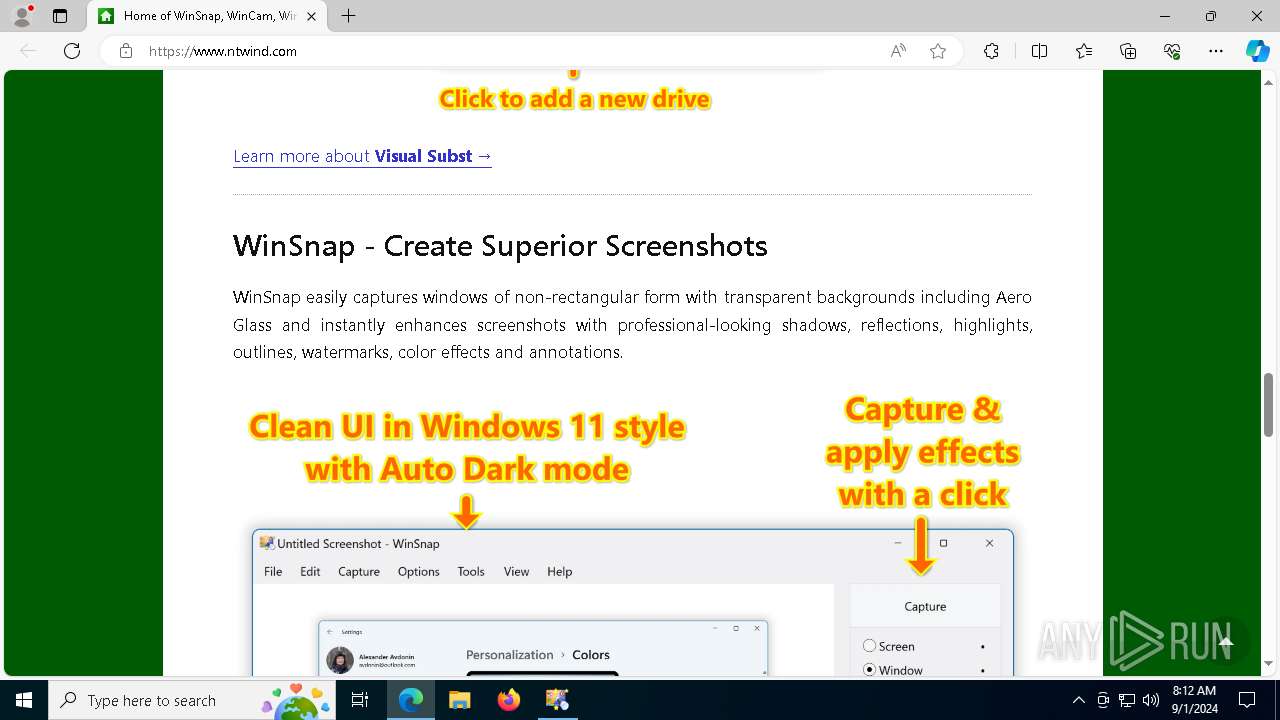Viewport: 1280px width, 720px height.
Task: Open a new browser tab
Action: click(348, 16)
